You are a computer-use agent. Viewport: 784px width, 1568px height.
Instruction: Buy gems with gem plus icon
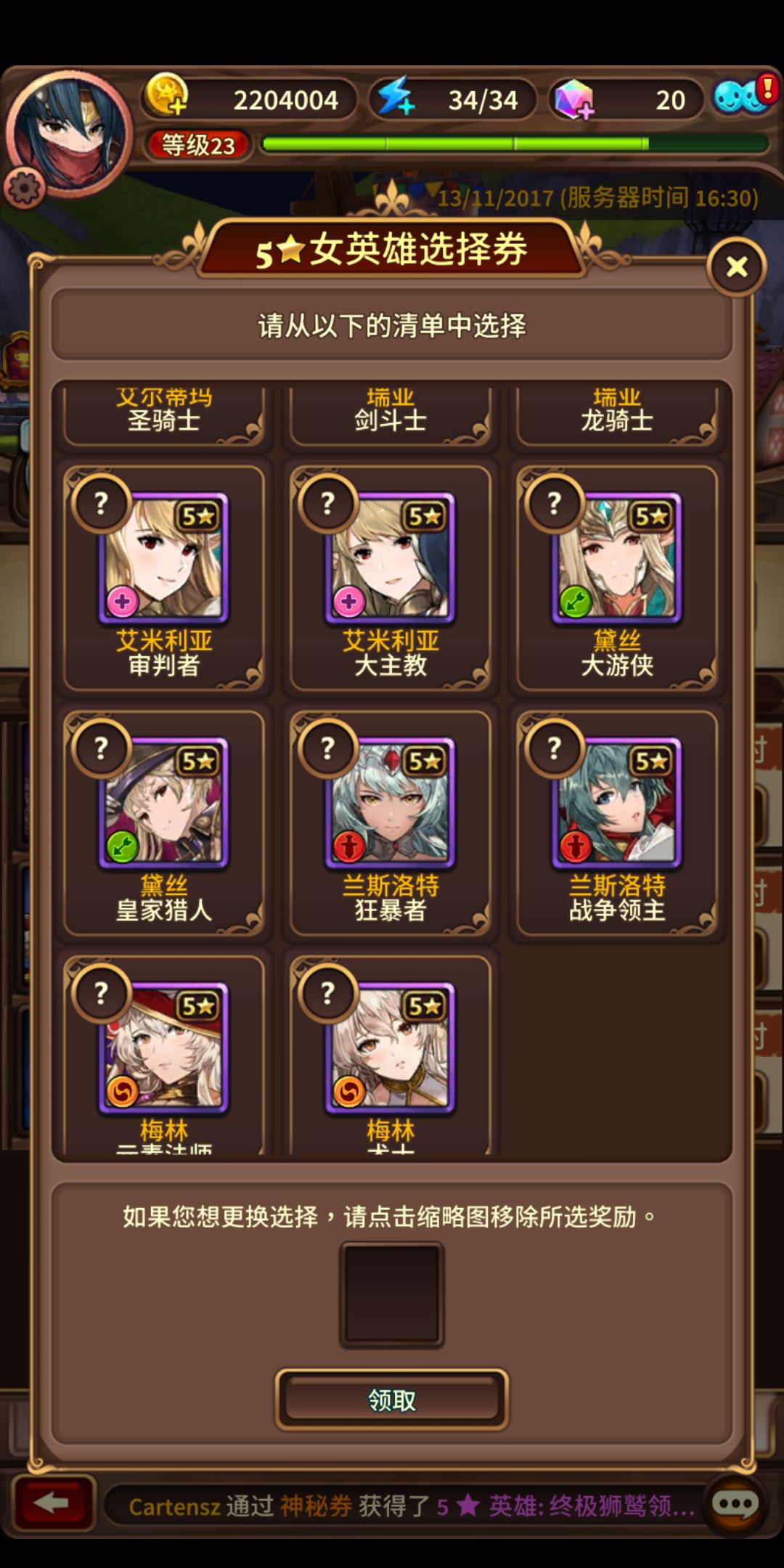coord(574,99)
